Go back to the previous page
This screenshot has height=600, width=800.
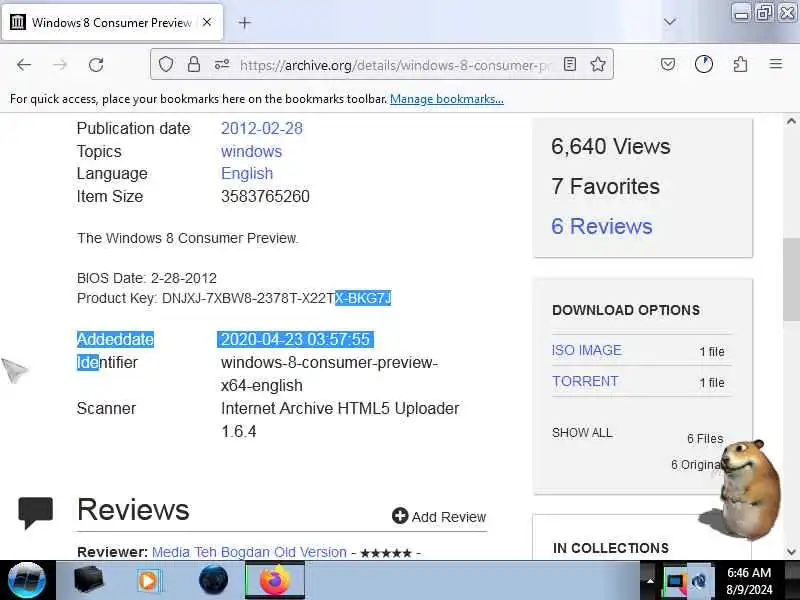coord(24,65)
